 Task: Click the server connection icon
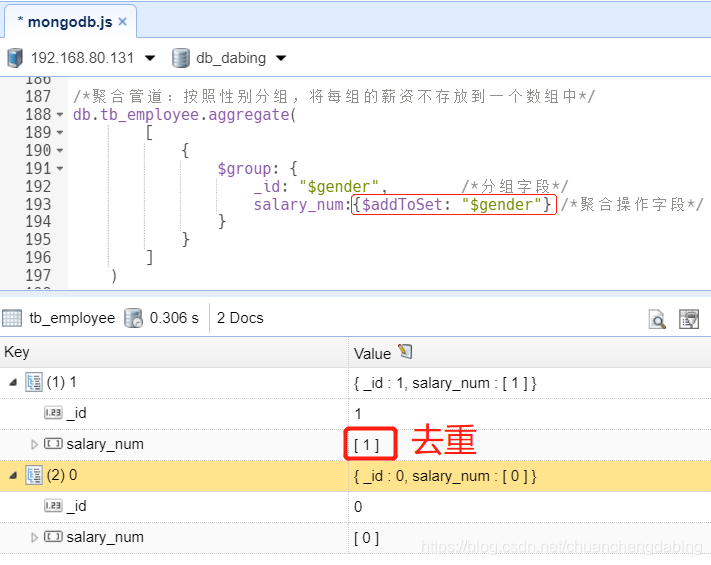(x=15, y=58)
